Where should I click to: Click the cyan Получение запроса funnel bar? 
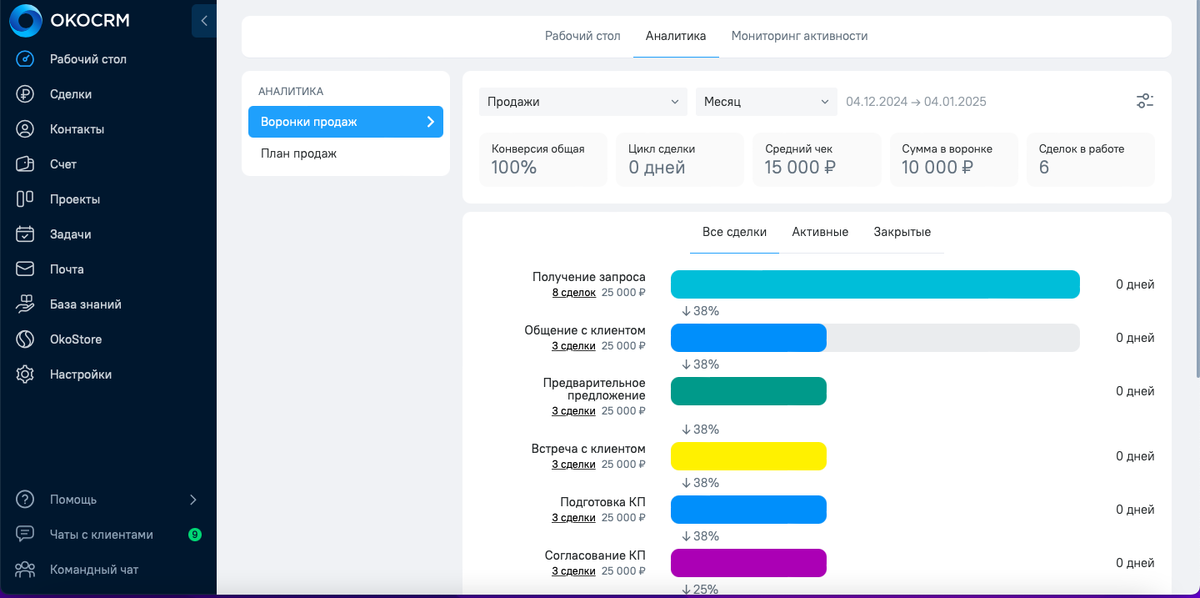coord(875,284)
